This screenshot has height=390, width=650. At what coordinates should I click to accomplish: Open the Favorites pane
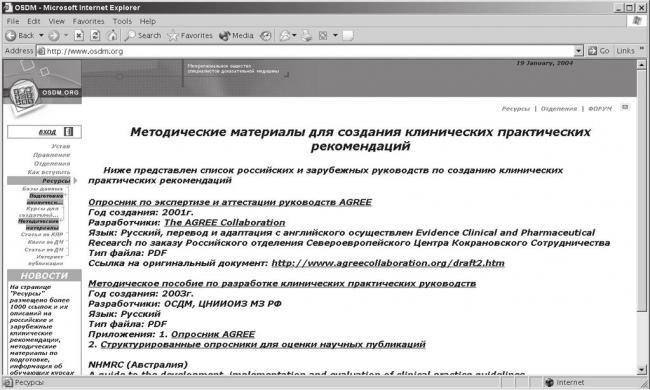[x=190, y=36]
